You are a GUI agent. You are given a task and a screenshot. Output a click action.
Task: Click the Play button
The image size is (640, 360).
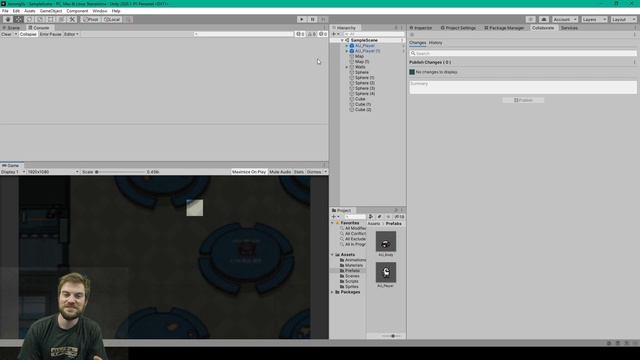point(302,19)
